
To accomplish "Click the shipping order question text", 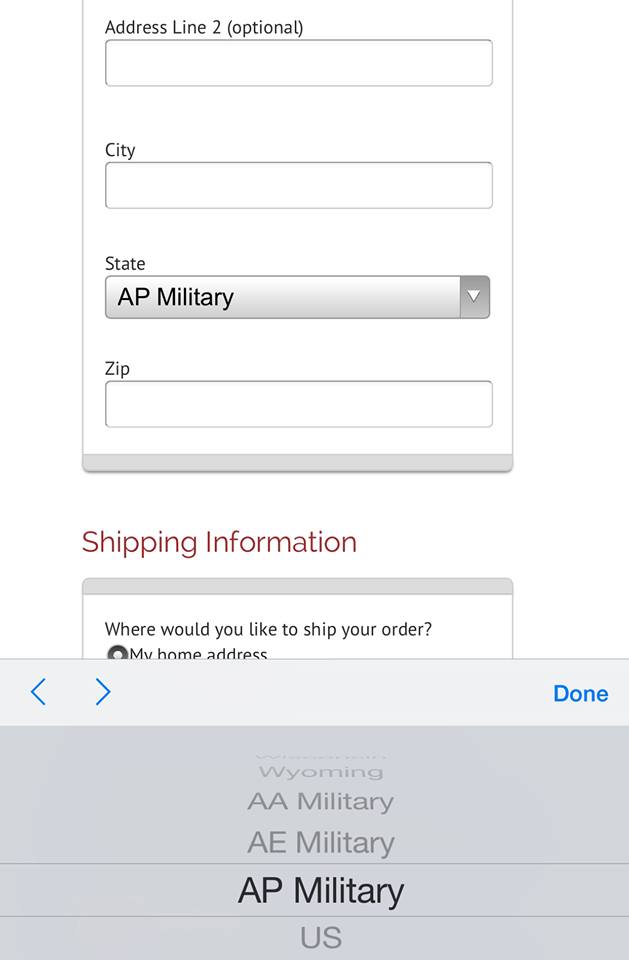I will click(268, 629).
